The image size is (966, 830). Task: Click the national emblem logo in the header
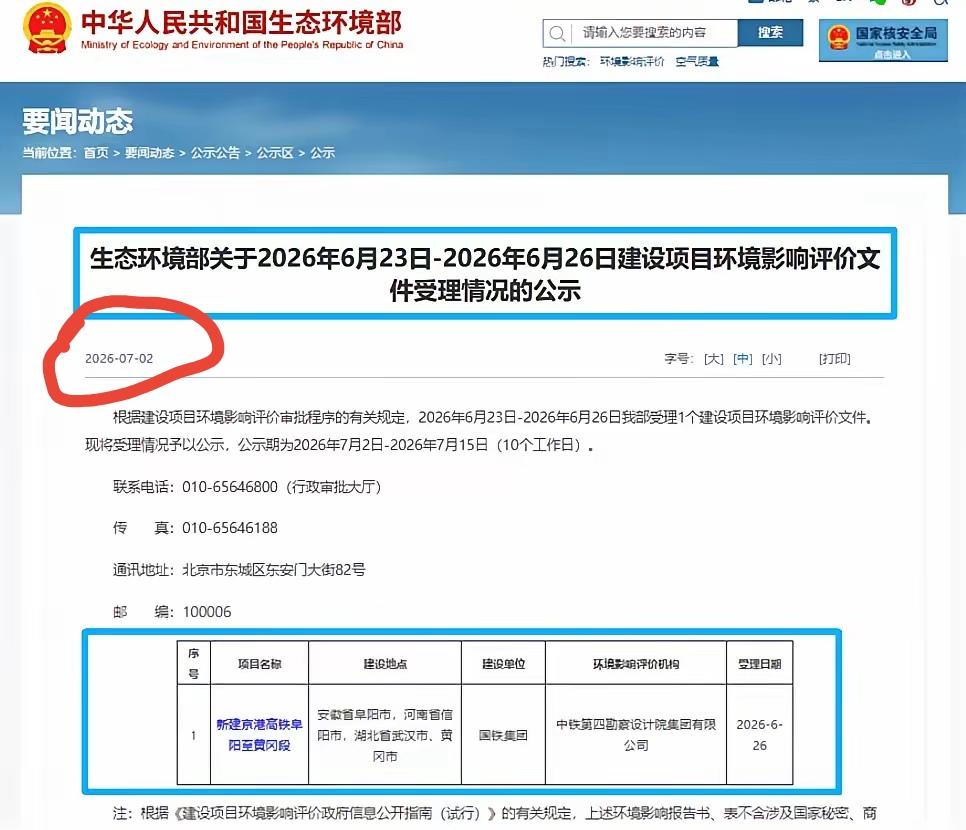(x=46, y=28)
